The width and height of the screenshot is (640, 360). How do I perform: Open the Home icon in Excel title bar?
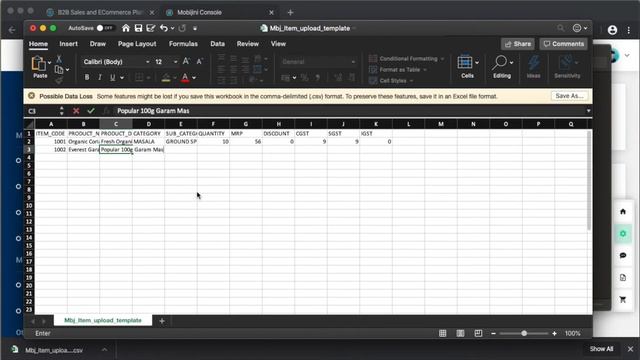126,28
